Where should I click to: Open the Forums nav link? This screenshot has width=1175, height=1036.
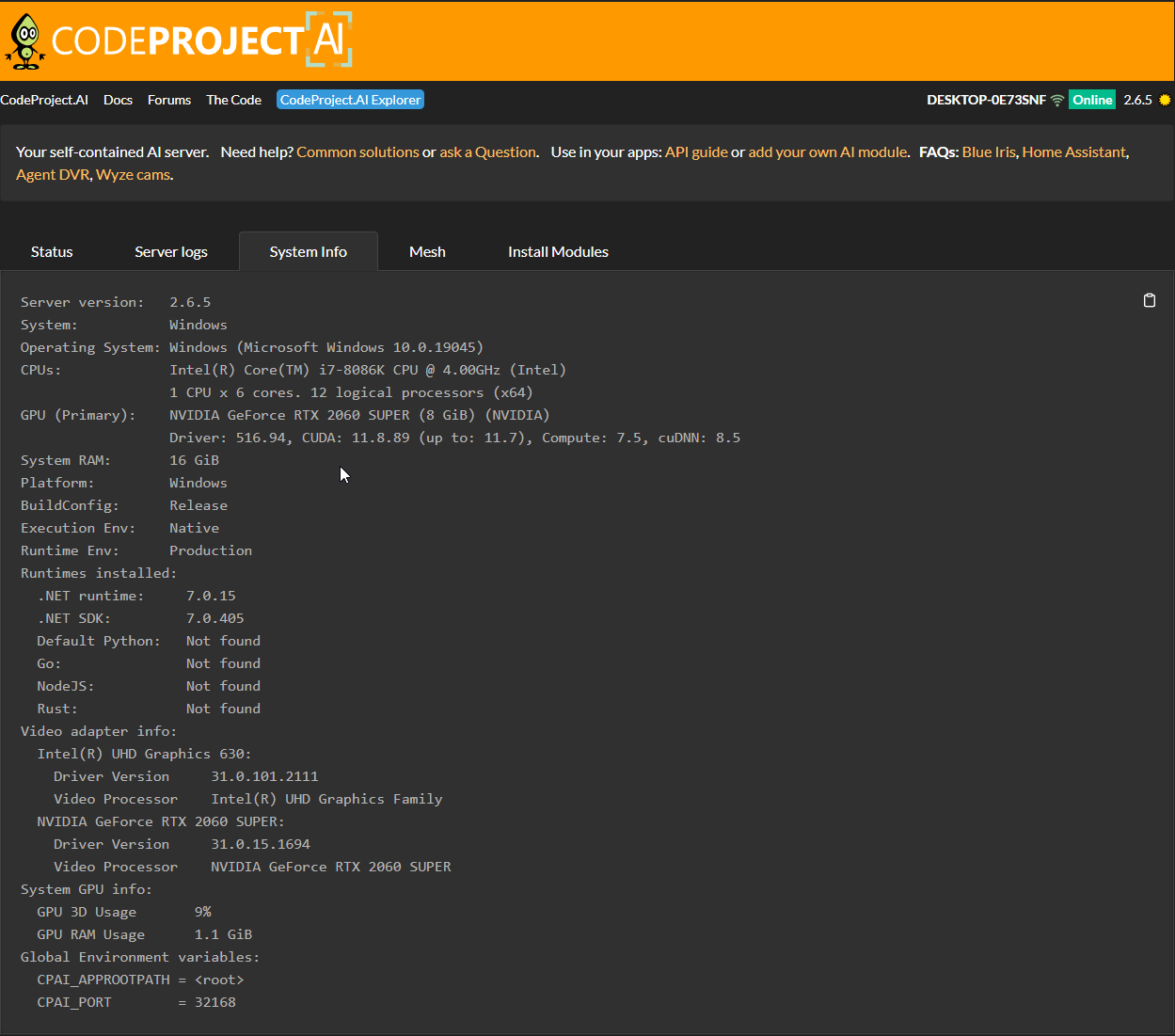click(x=169, y=100)
